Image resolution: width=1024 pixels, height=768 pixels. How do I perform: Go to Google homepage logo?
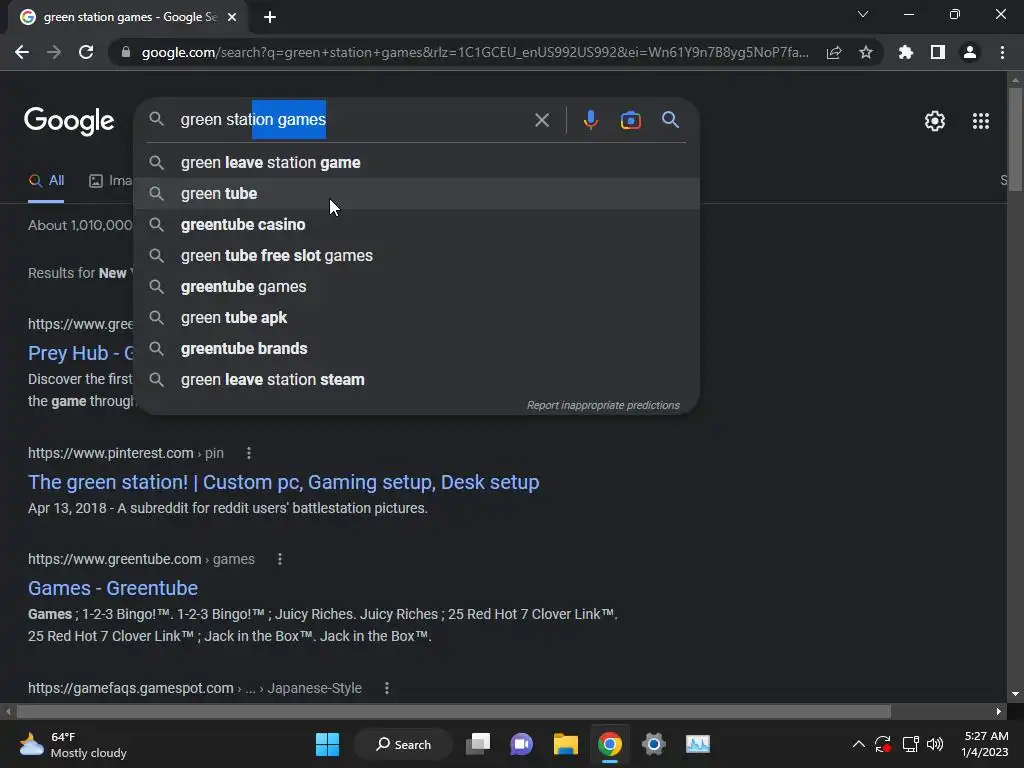[x=69, y=121]
